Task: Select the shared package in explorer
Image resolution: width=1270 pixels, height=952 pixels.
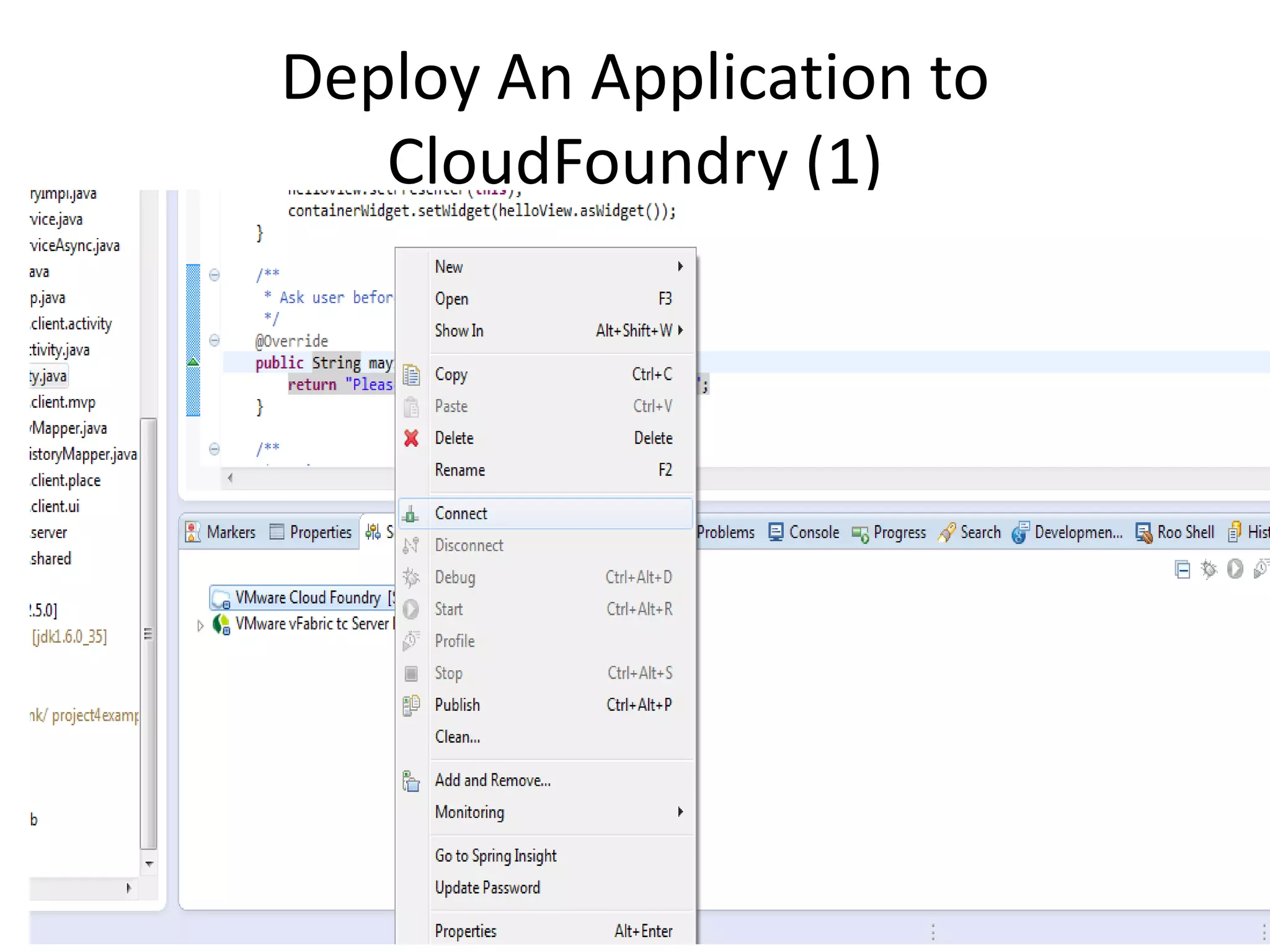Action: [51, 558]
